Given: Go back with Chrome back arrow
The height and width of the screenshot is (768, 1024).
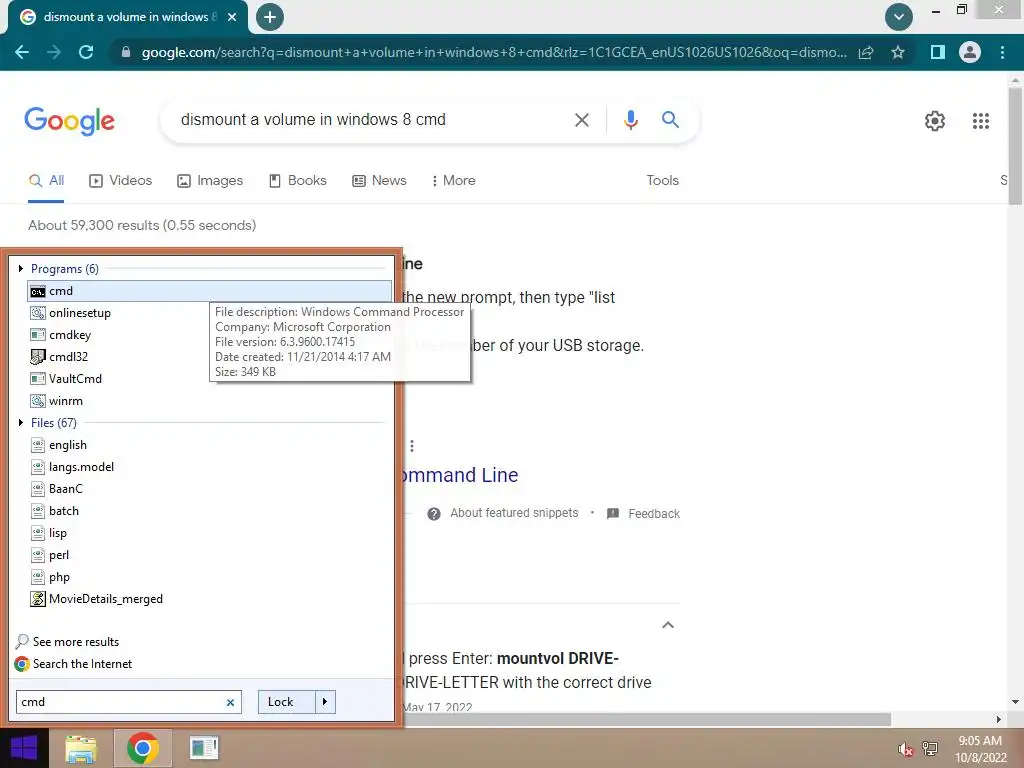Looking at the screenshot, I should coord(22,52).
